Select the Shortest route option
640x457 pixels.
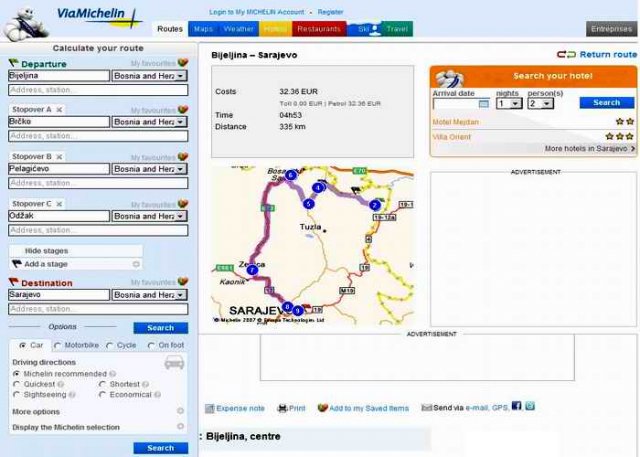[102, 384]
